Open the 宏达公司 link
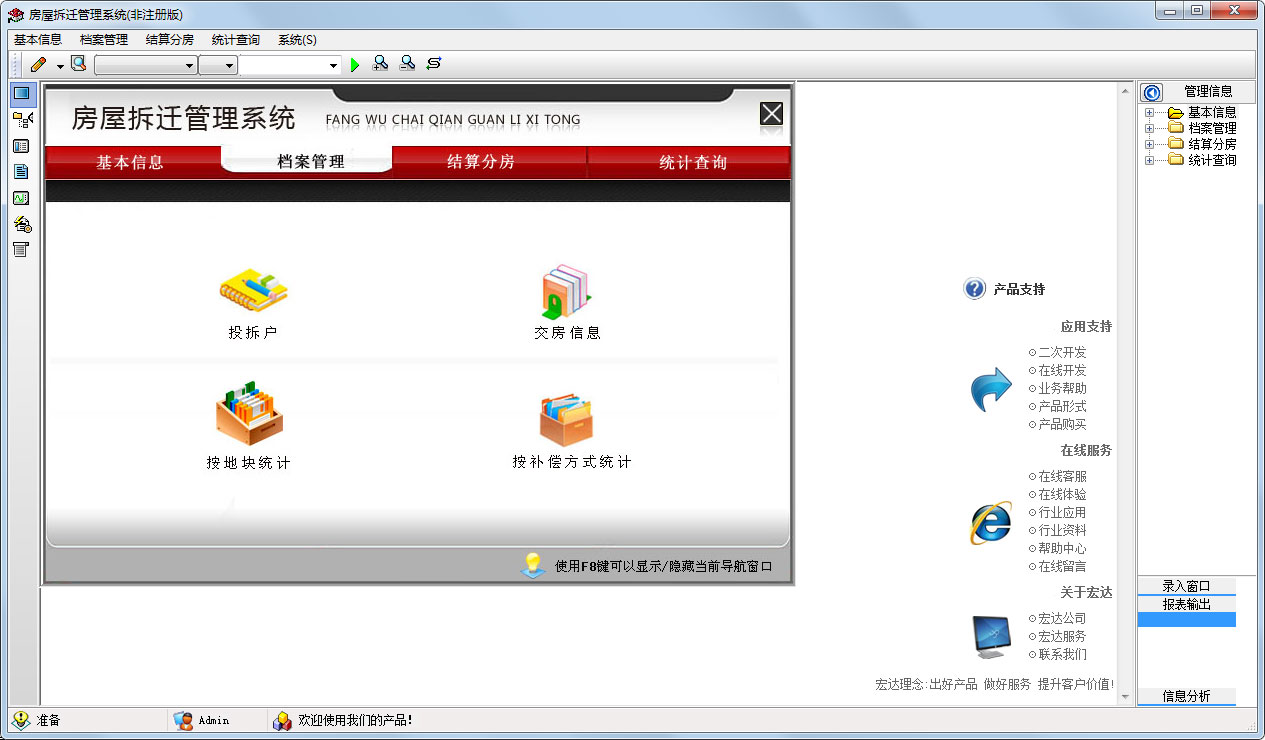 pyautogui.click(x=1062, y=618)
